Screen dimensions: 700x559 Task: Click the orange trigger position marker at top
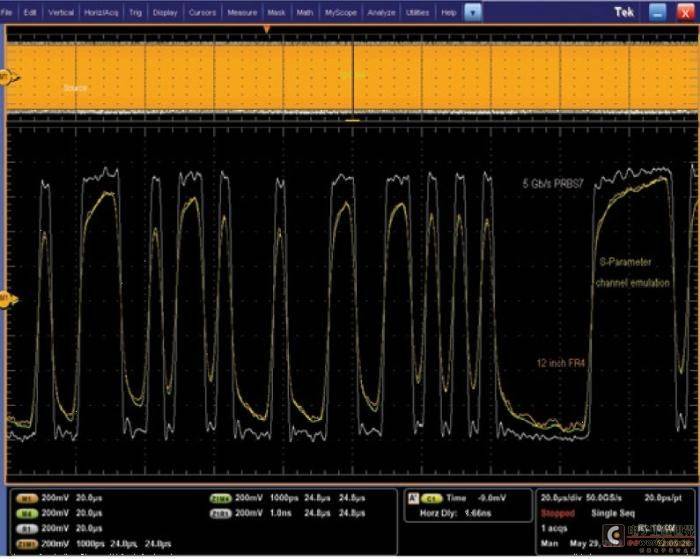(267, 29)
